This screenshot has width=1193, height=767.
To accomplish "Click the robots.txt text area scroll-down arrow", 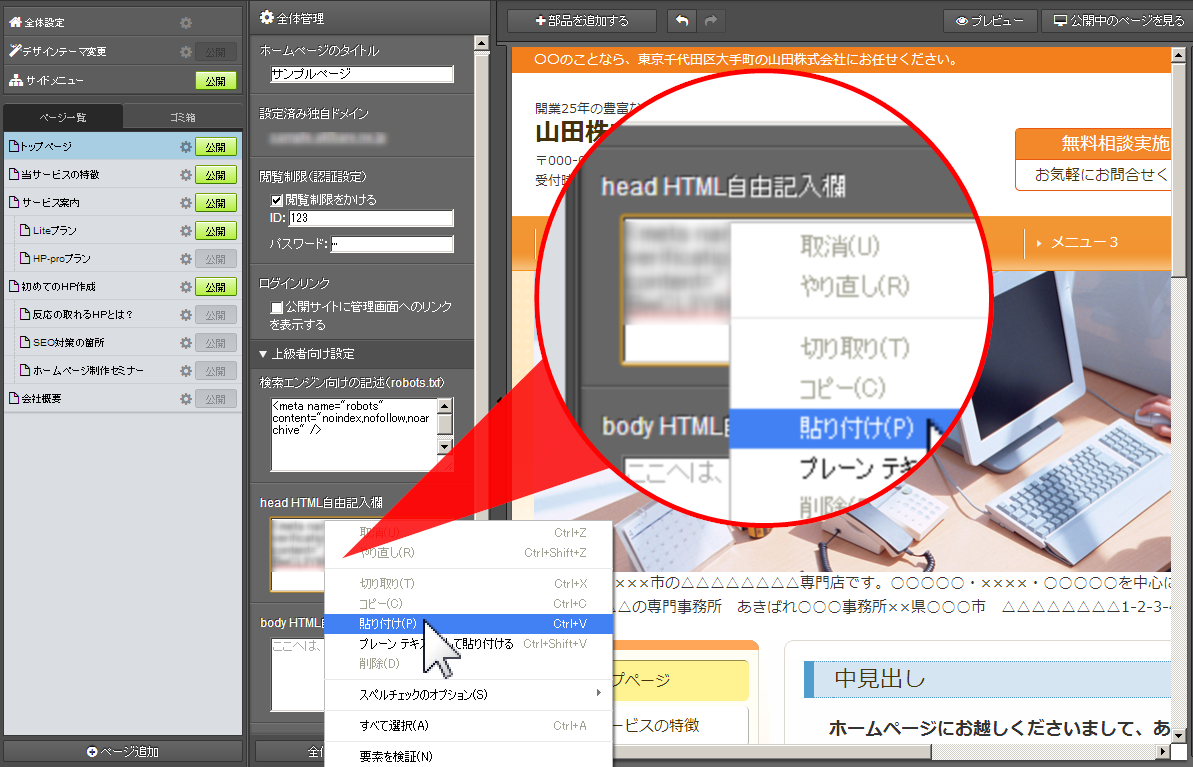I will [446, 448].
